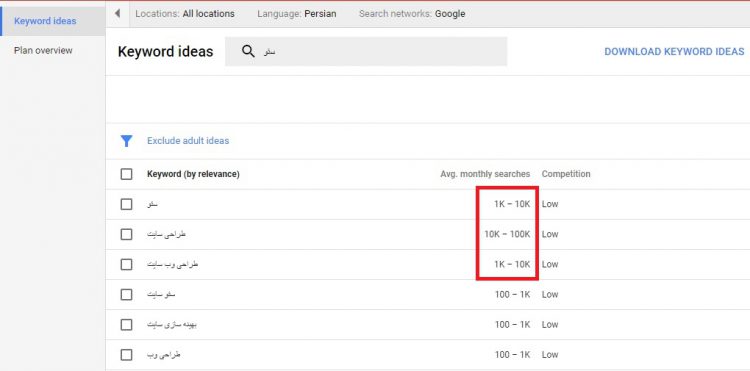
Task: Focus the keyword search input field
Action: (366, 52)
